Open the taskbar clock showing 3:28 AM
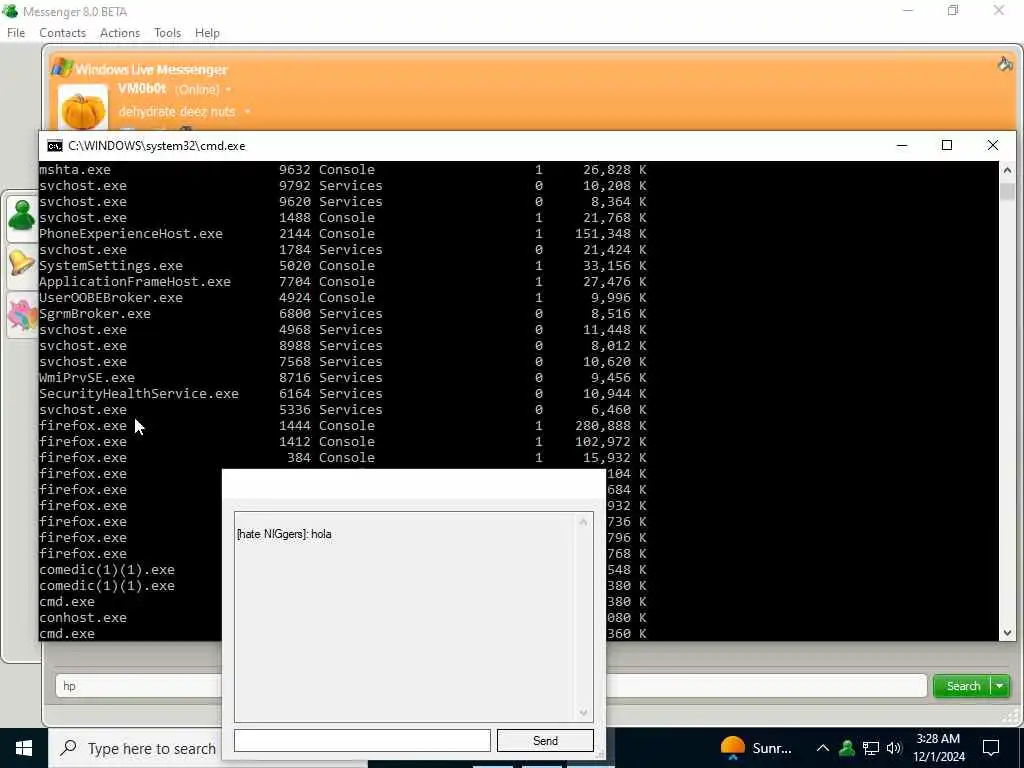This screenshot has width=1024, height=768. coord(938,748)
